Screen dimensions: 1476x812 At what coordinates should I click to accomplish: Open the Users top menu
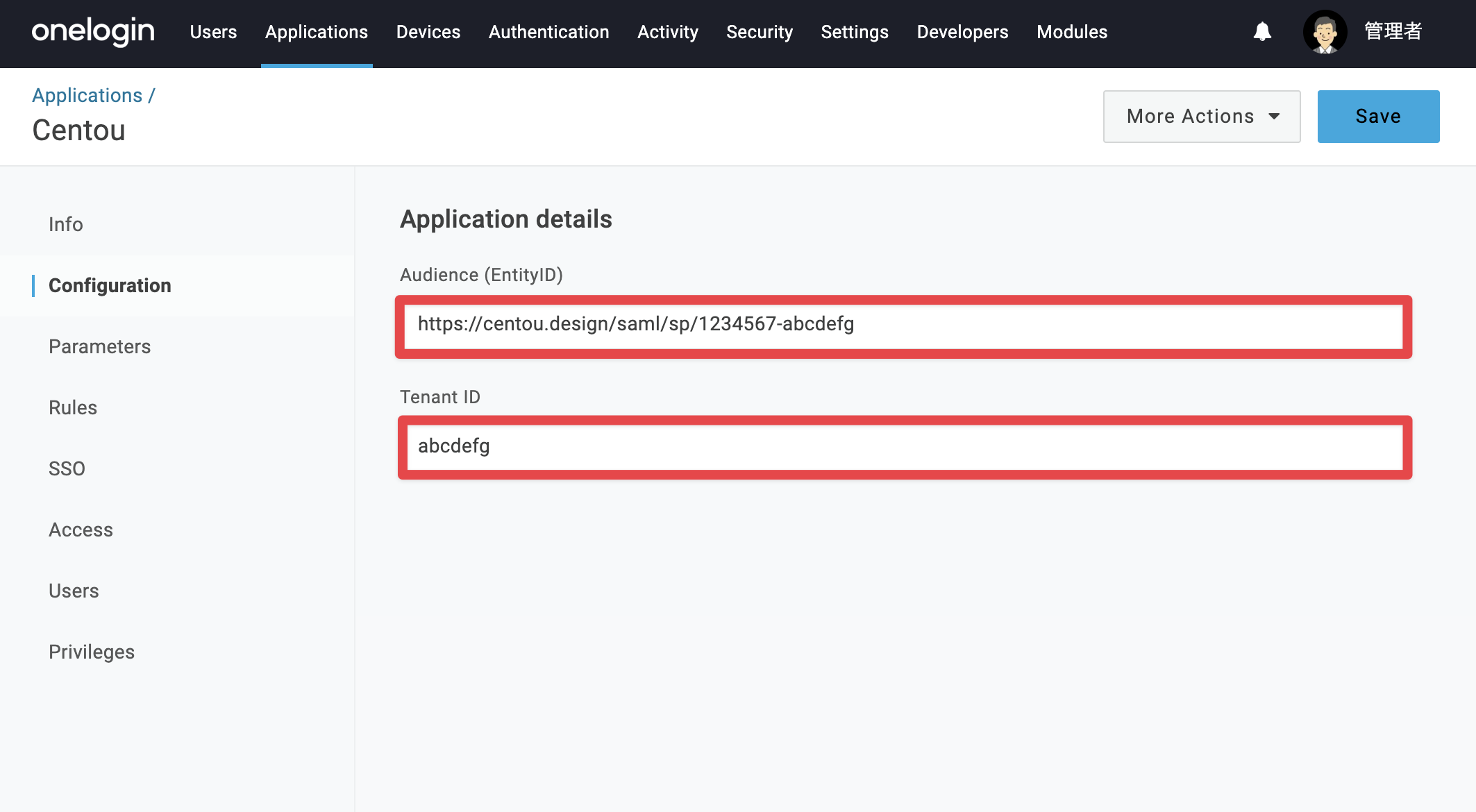(x=213, y=32)
